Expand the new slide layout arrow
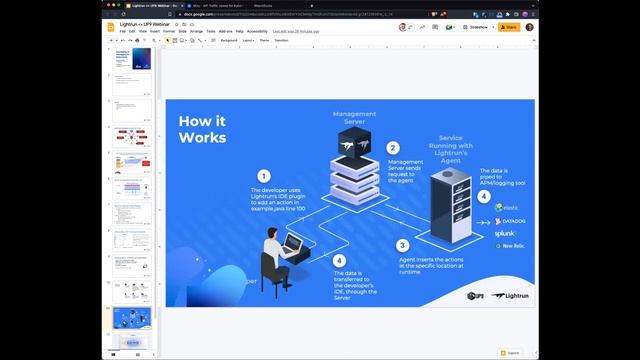The width and height of the screenshot is (640, 360). pyautogui.click(x=116, y=40)
